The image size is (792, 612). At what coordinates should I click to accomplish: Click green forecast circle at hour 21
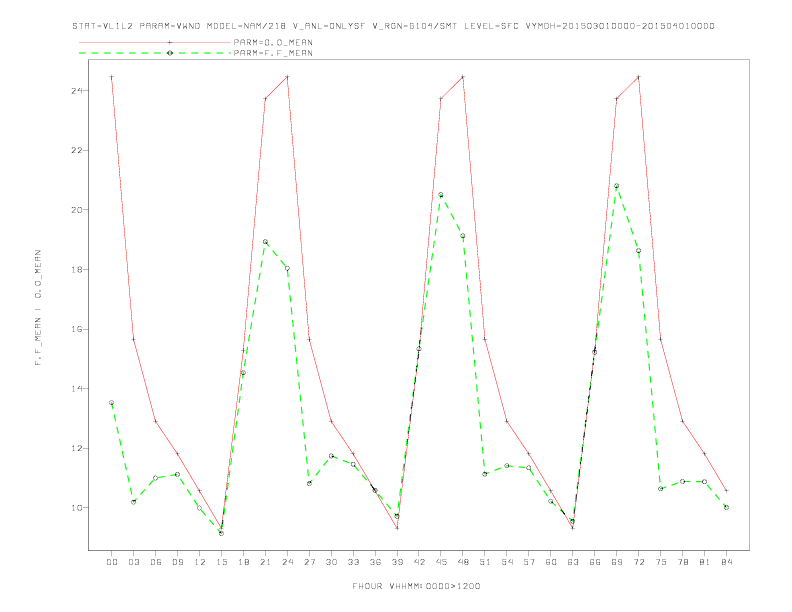point(265,242)
